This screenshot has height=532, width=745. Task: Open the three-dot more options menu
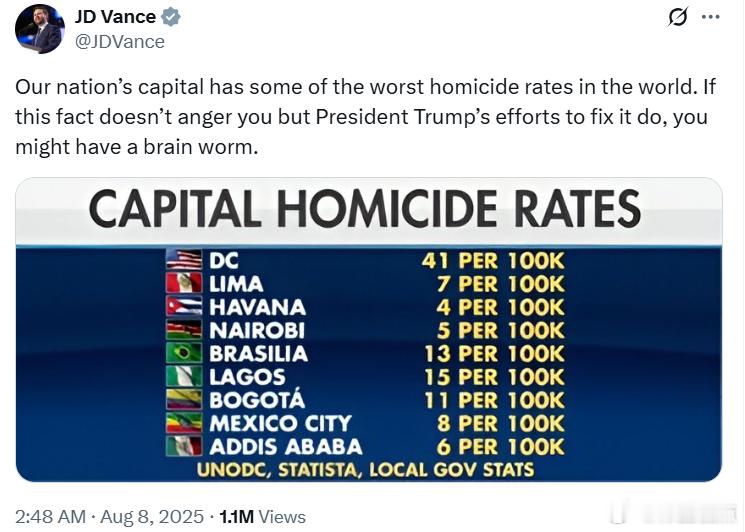(710, 17)
